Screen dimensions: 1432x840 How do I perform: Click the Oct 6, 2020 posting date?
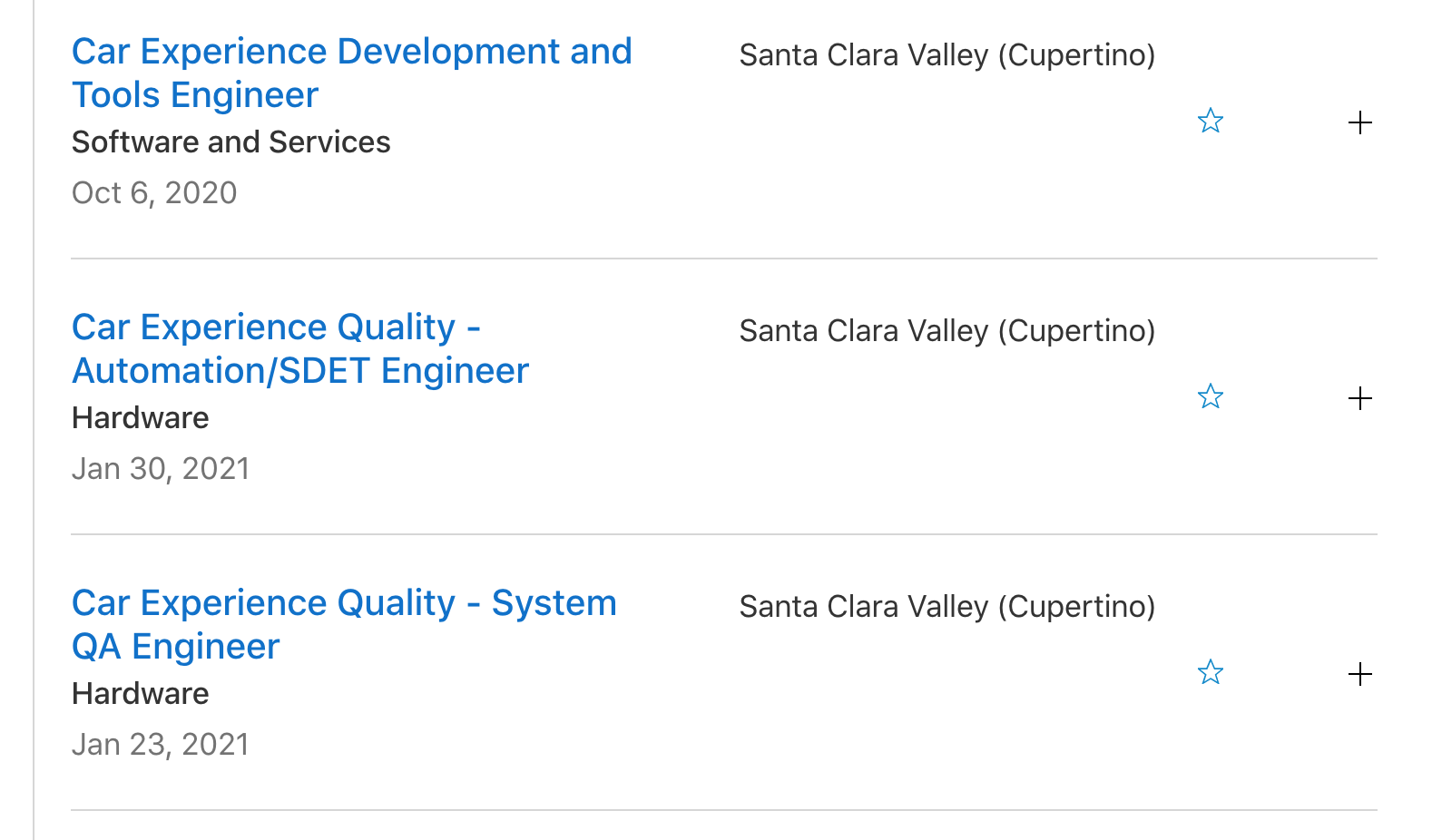coord(154,193)
